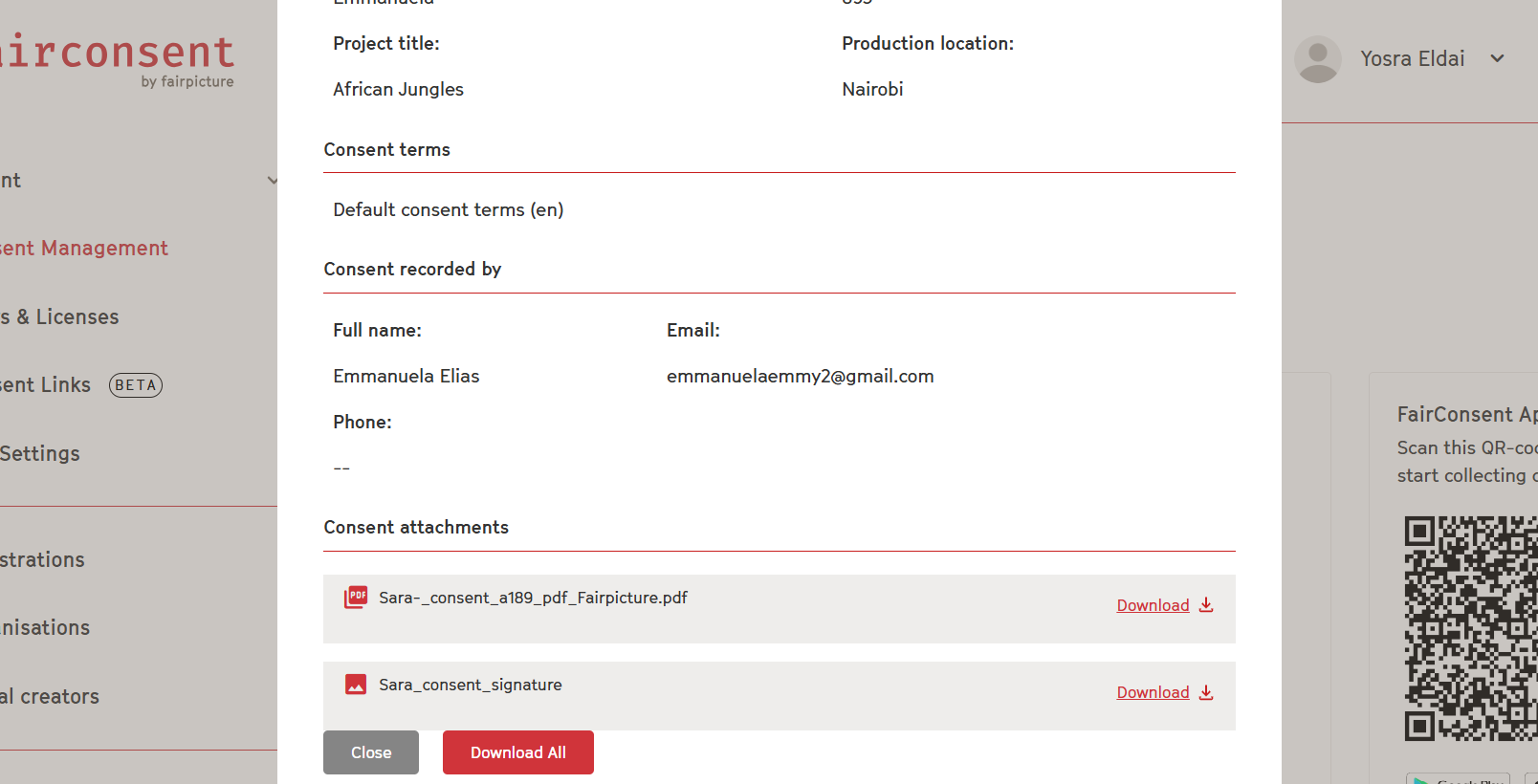The height and width of the screenshot is (784, 1538).
Task: Open Settings in the sidebar
Action: (x=40, y=454)
